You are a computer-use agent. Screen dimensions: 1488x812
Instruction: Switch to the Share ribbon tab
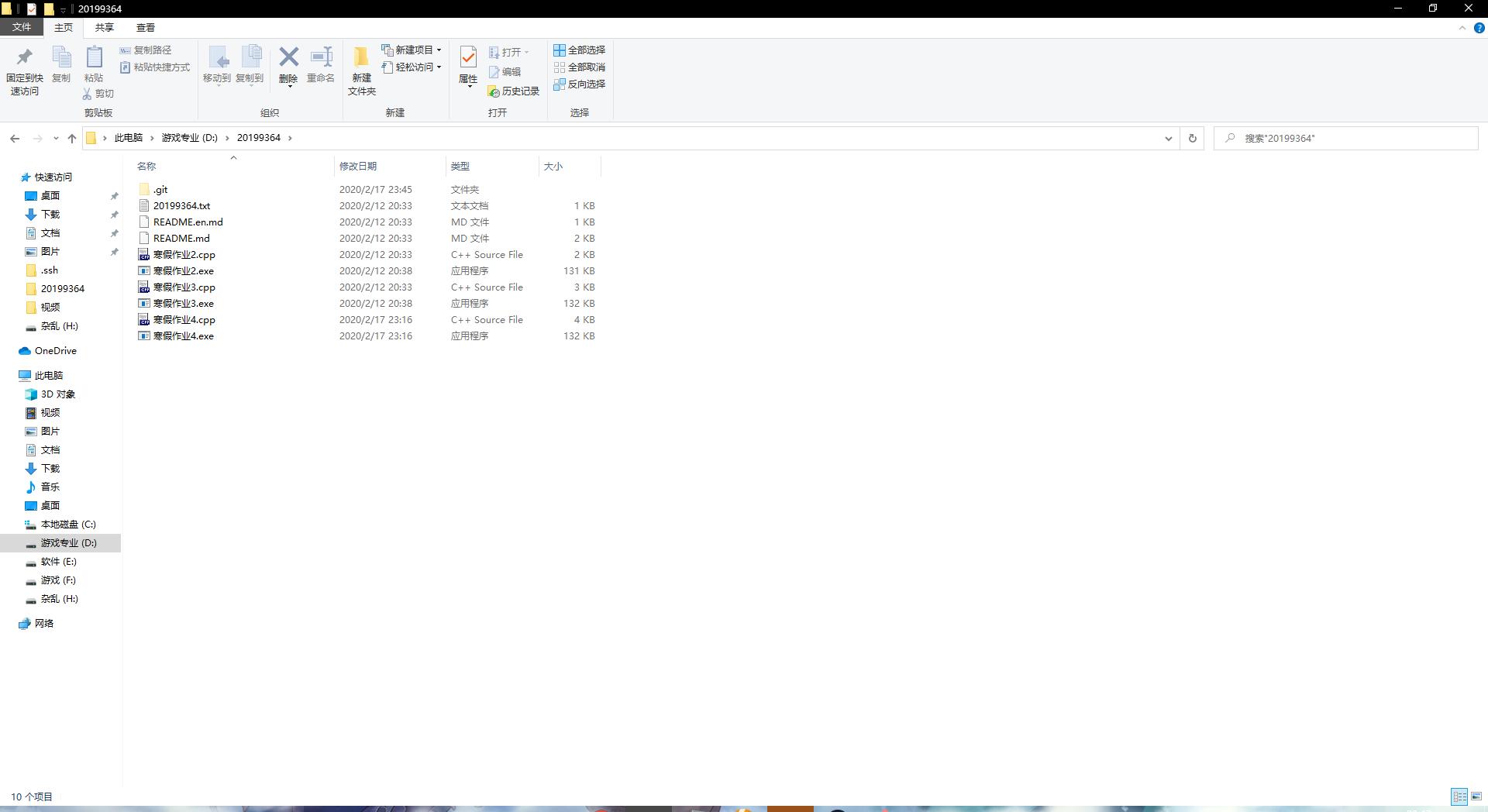point(105,28)
